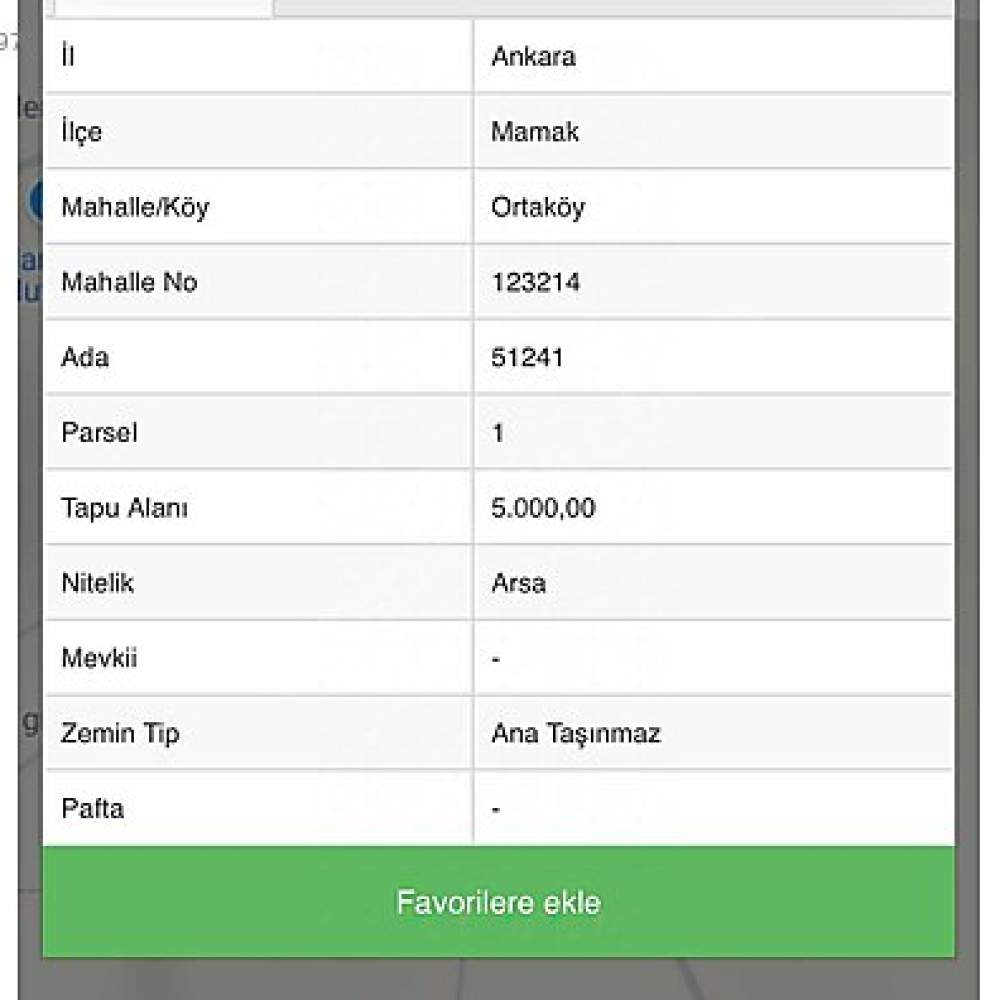Click the Mamak district value
The height and width of the screenshot is (1000, 1000).
(534, 132)
